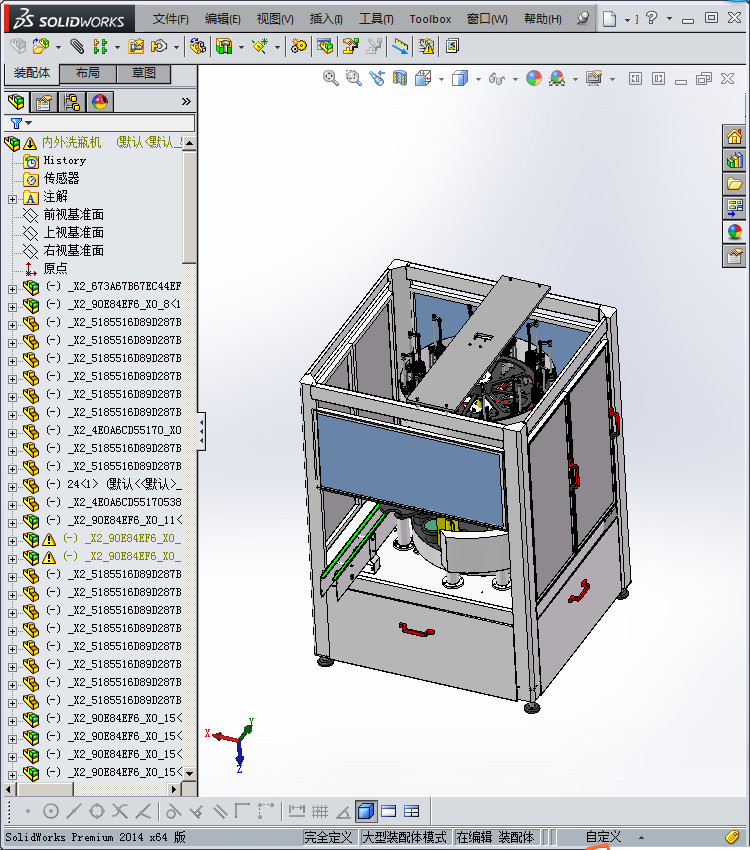The image size is (750, 850).
Task: Toggle the concentric circle snap icon
Action: (50, 812)
